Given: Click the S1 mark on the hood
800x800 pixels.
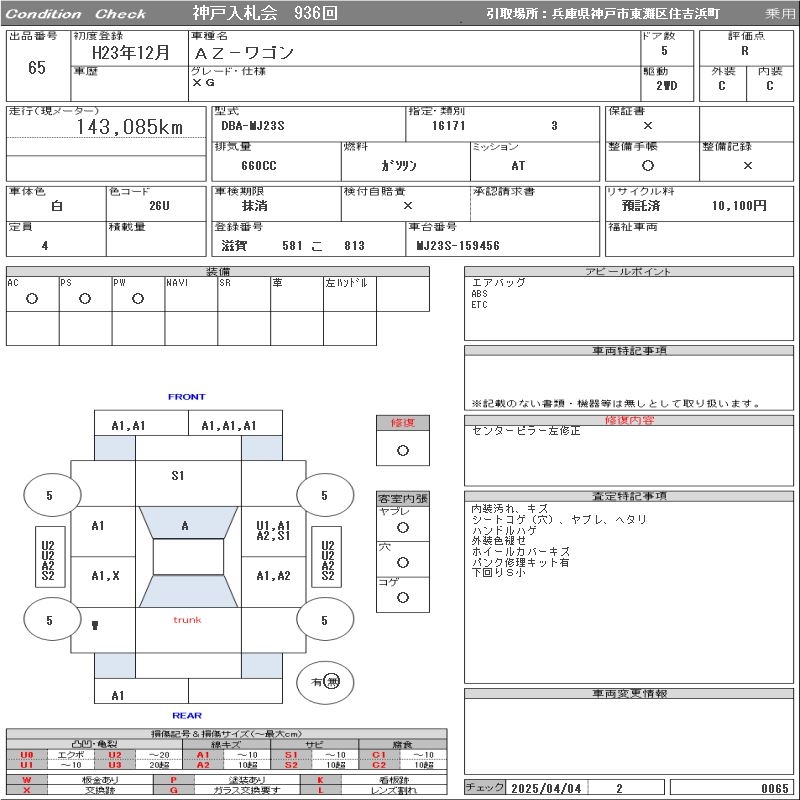Looking at the screenshot, I should [178, 476].
